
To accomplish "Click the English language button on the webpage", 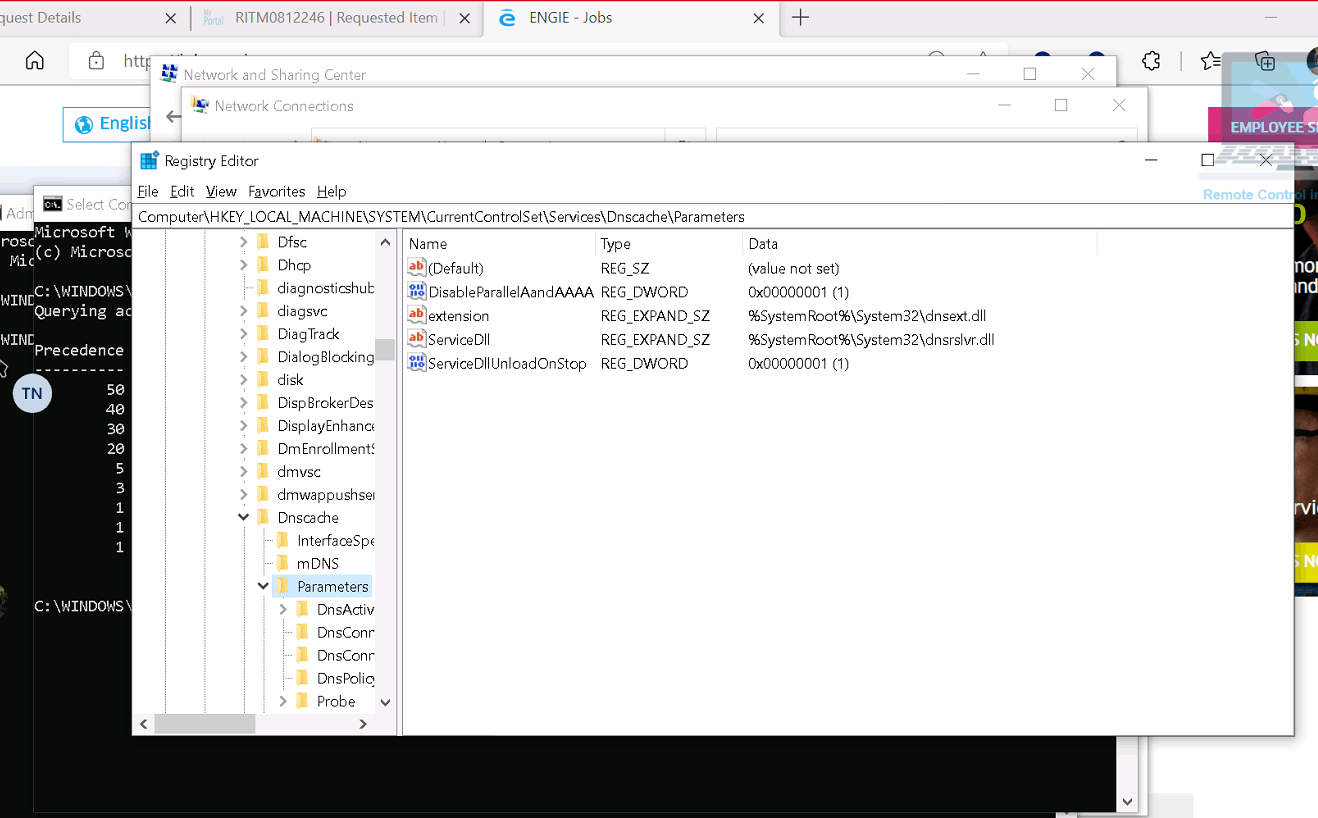I will pyautogui.click(x=108, y=124).
